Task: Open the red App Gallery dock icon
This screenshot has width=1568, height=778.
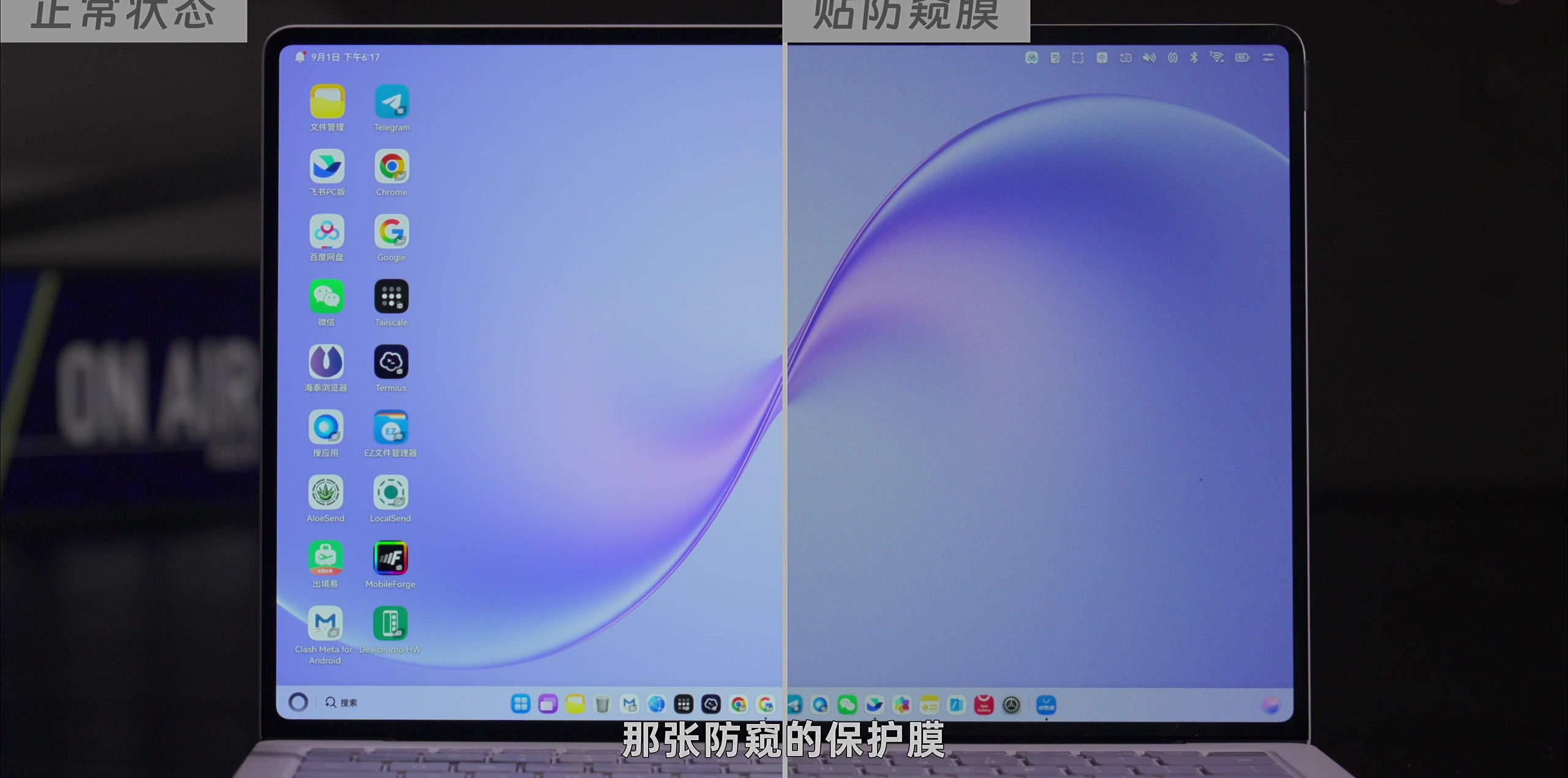Action: pyautogui.click(x=984, y=705)
